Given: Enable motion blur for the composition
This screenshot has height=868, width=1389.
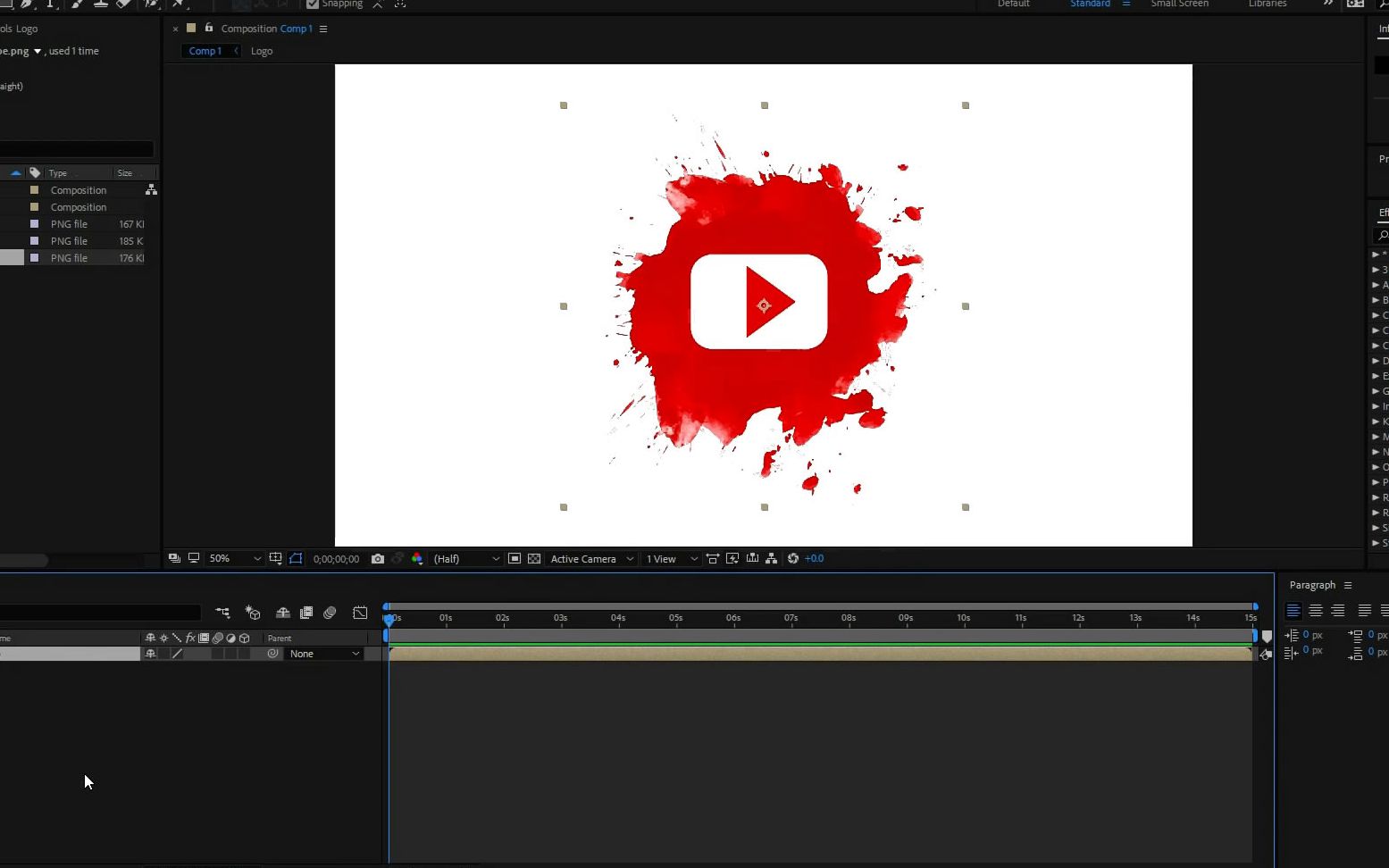Looking at the screenshot, I should pyautogui.click(x=330, y=613).
